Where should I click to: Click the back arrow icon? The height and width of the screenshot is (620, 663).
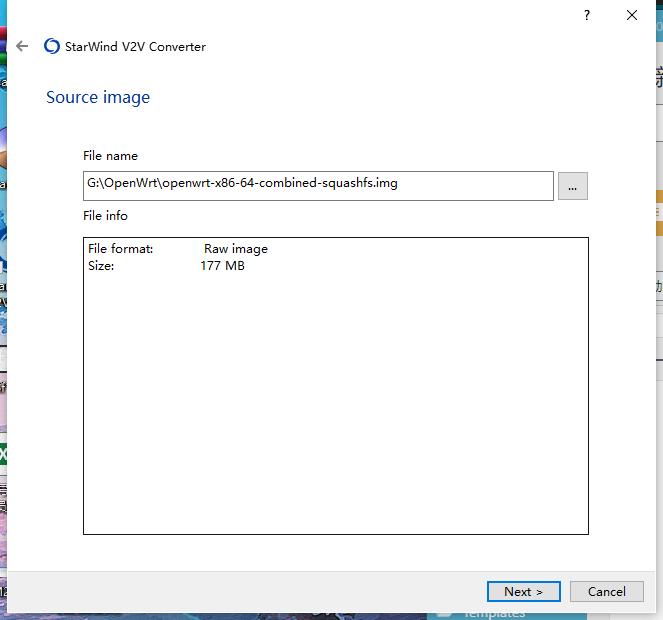22,46
